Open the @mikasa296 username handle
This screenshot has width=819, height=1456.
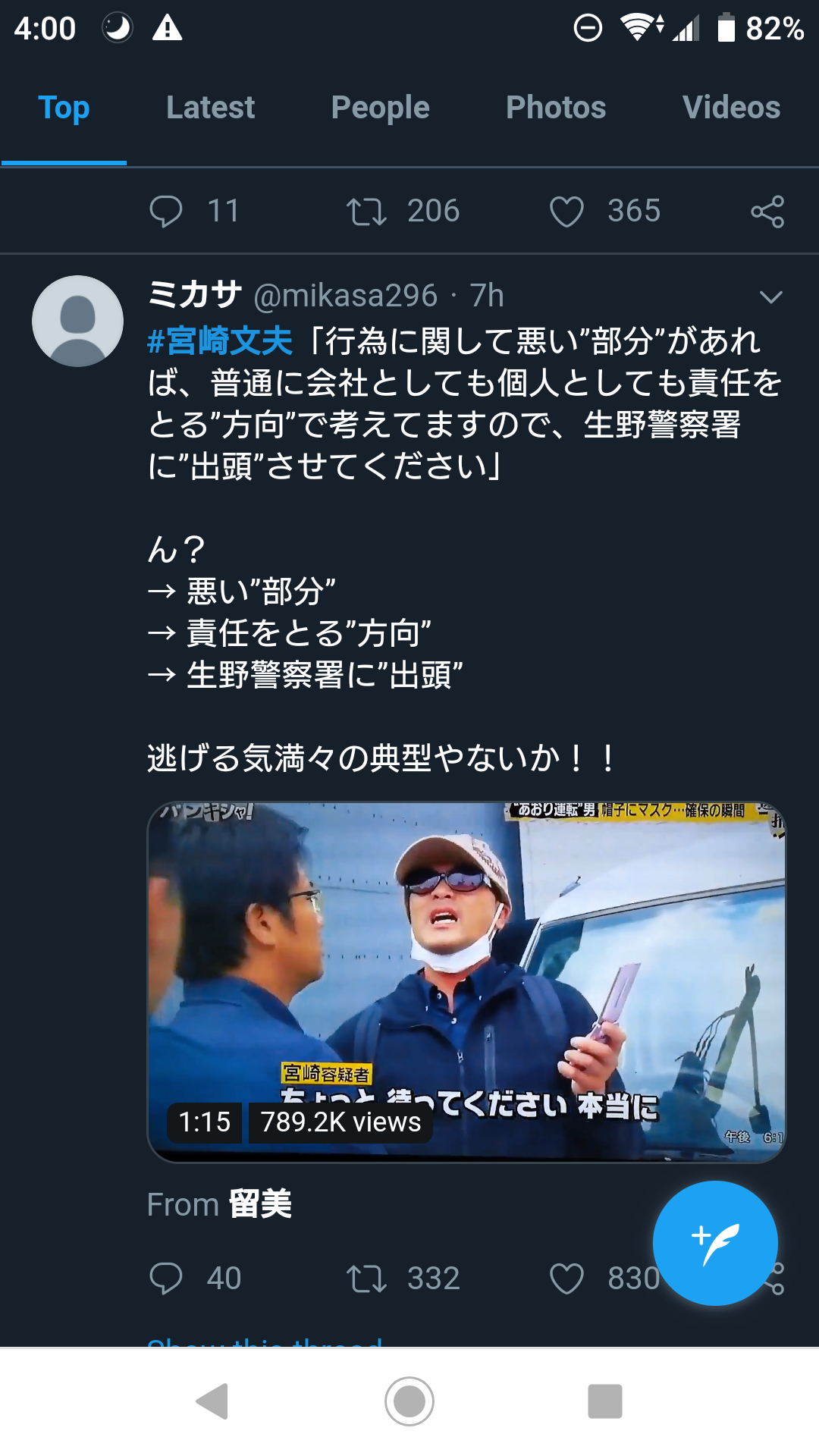tap(345, 296)
